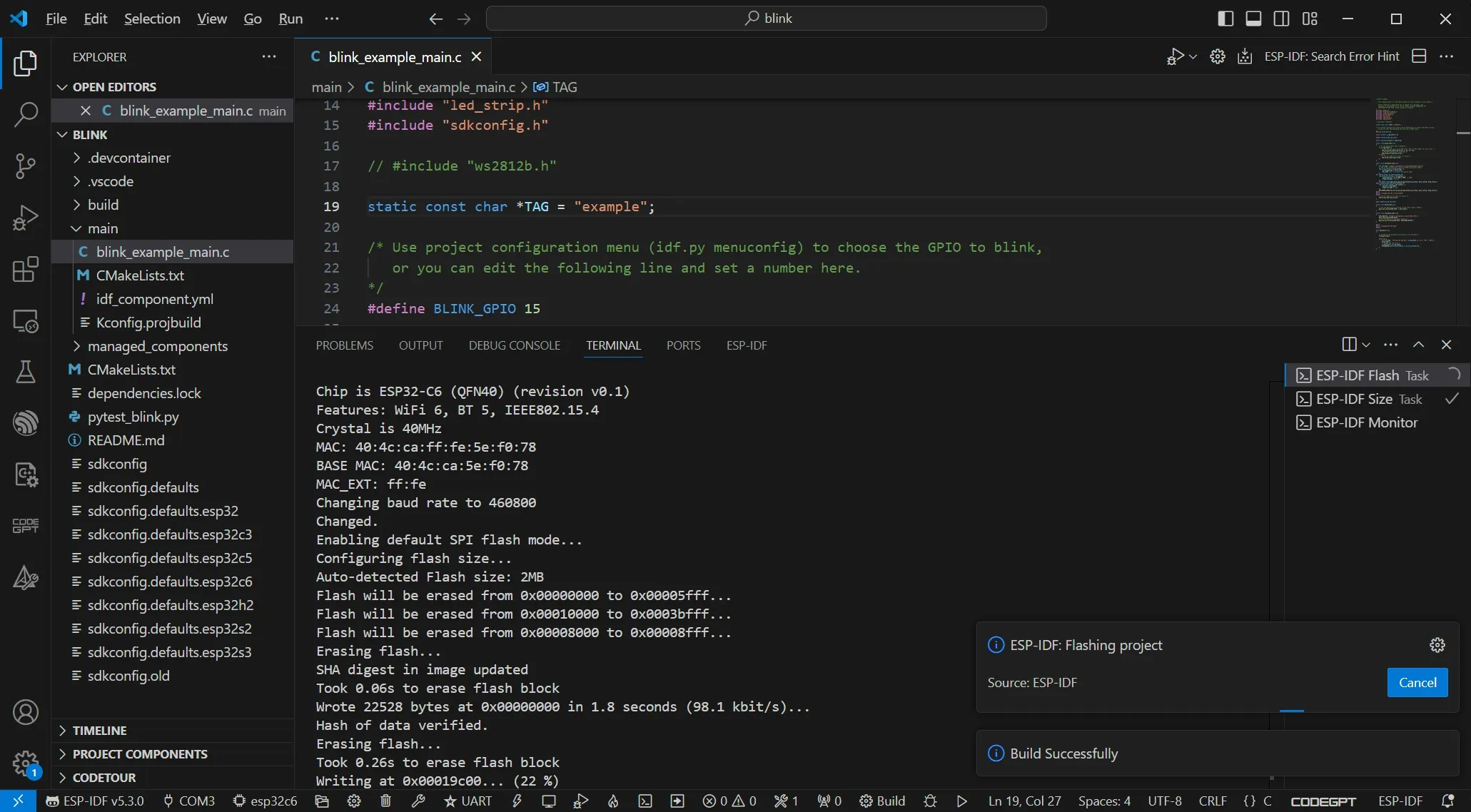Cancel the ESP-IDF flashing project

pos(1417,682)
